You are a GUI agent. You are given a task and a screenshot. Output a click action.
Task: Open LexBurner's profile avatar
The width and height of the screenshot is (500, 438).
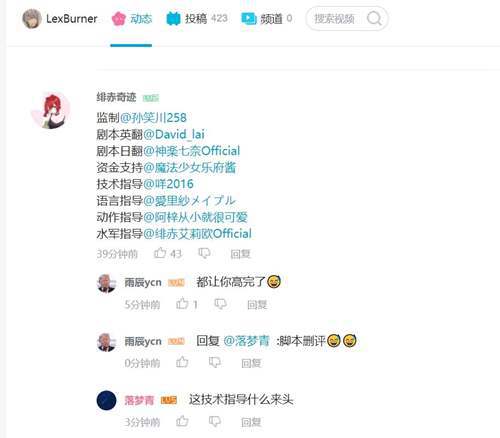tap(32, 19)
